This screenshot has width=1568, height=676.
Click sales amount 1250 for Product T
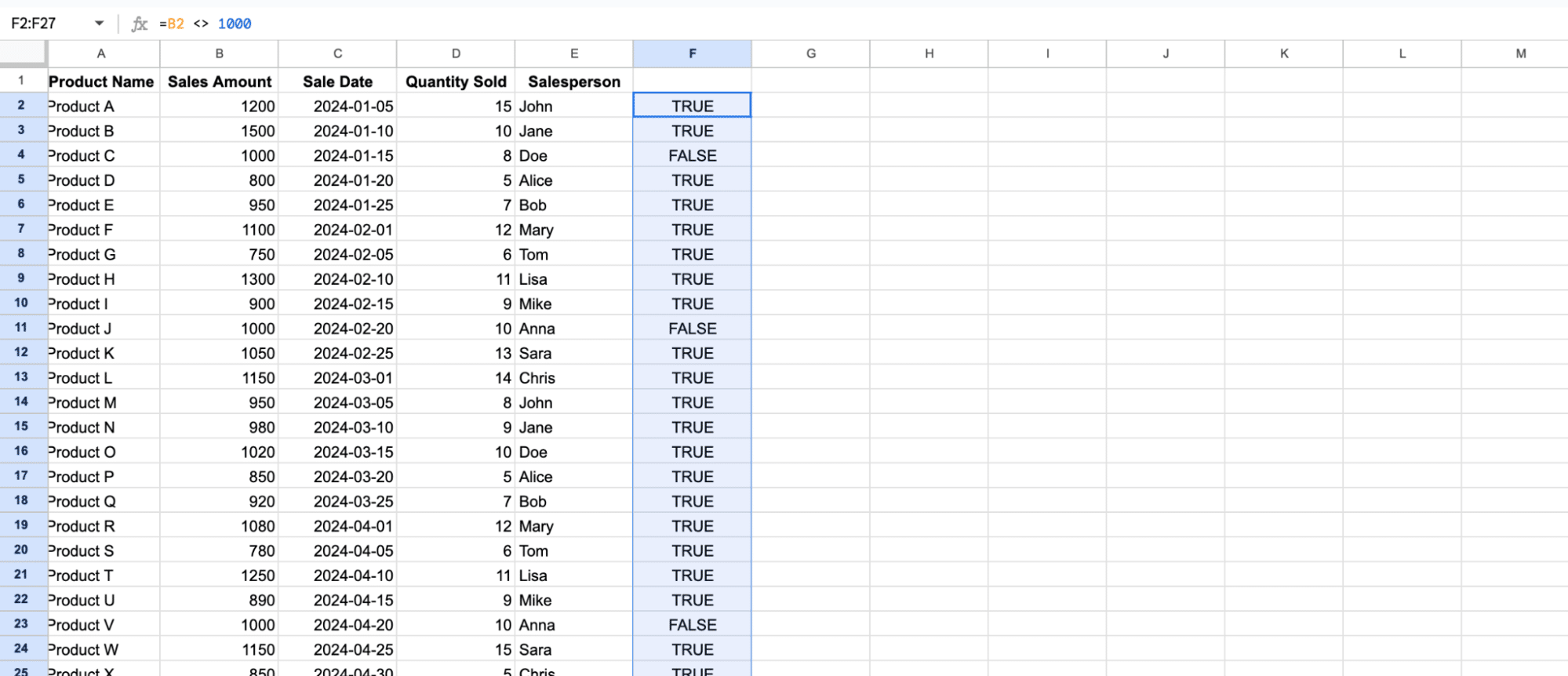coord(220,576)
